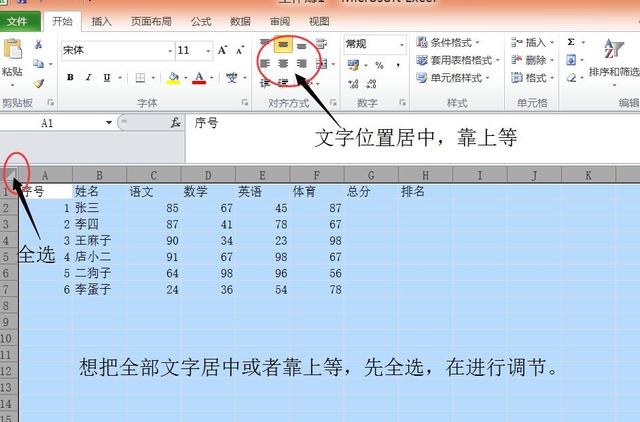Image resolution: width=640 pixels, height=422 pixels.
Task: Increase decimal places icon
Action: 353,84
